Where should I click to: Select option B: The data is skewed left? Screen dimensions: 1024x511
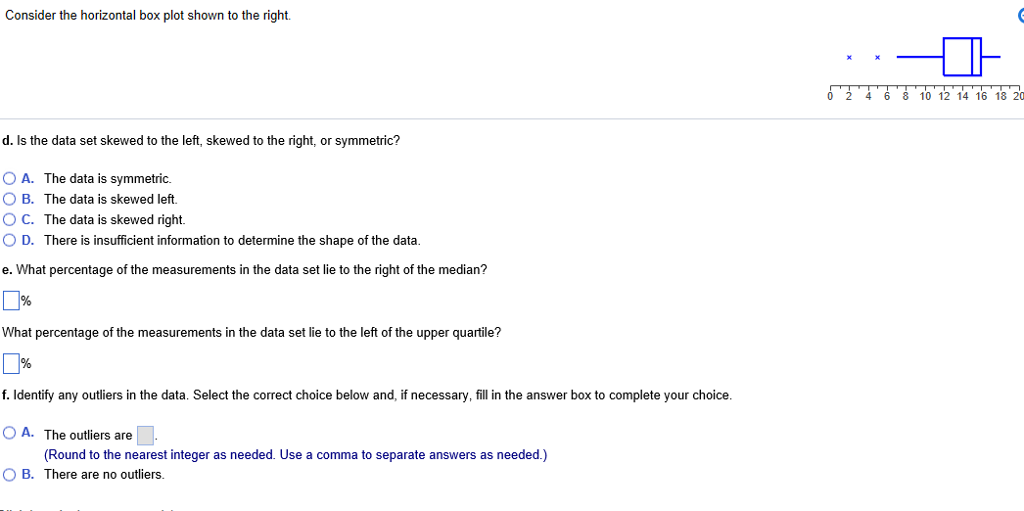10,199
